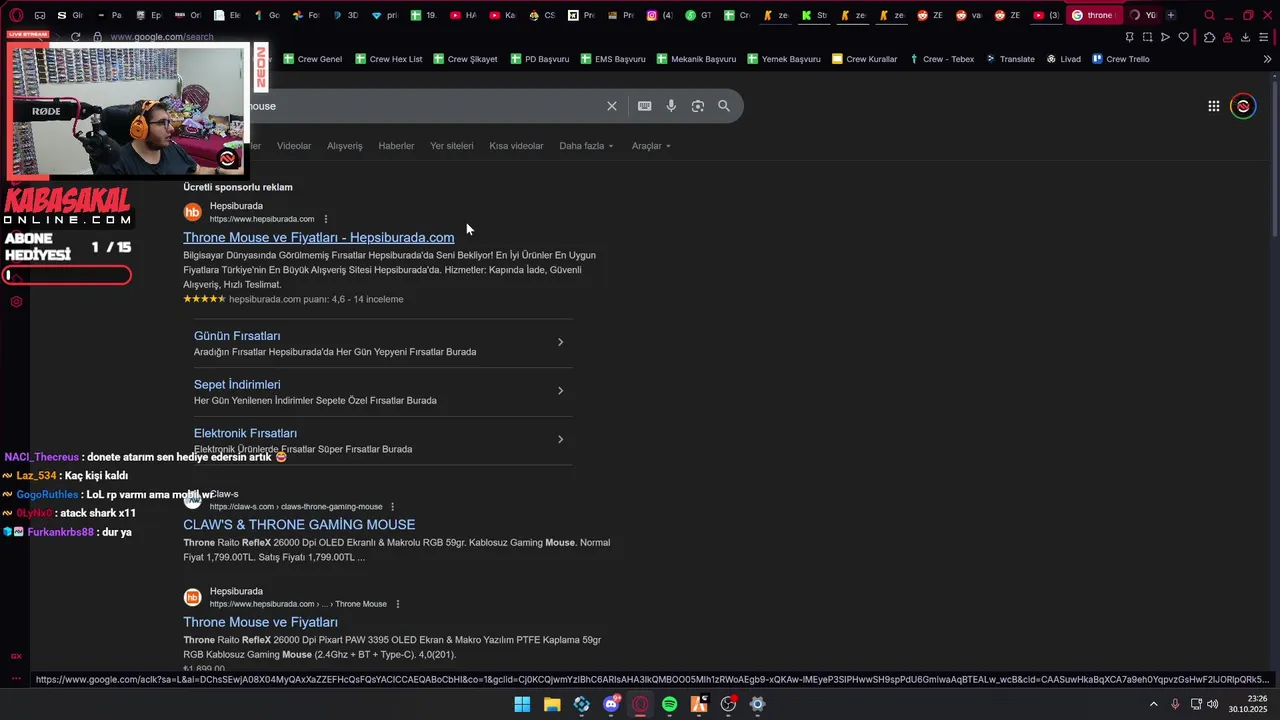Viewport: 1280px width, 720px height.
Task: Bookmark the page with the heart icon
Action: point(1184,37)
